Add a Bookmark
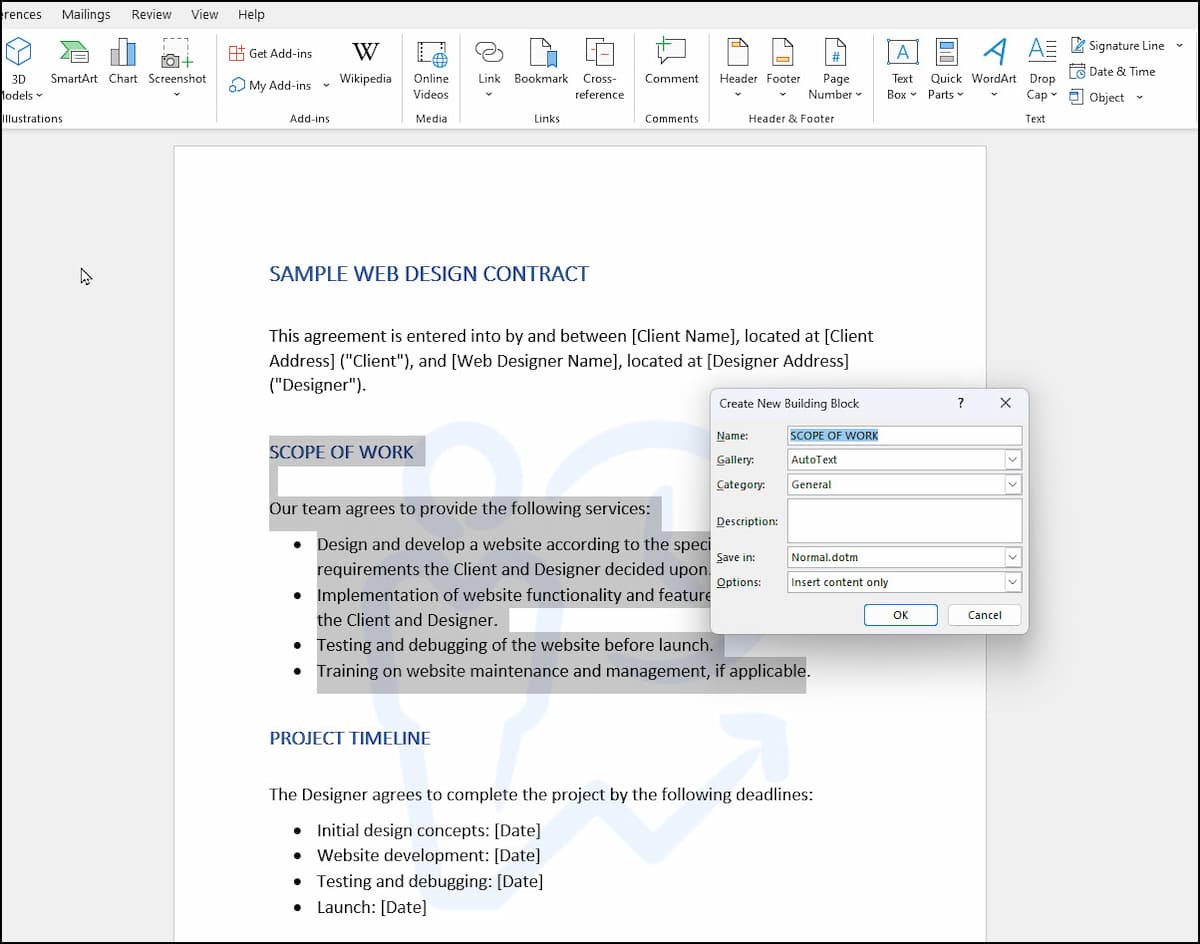This screenshot has height=944, width=1200. pos(541,63)
